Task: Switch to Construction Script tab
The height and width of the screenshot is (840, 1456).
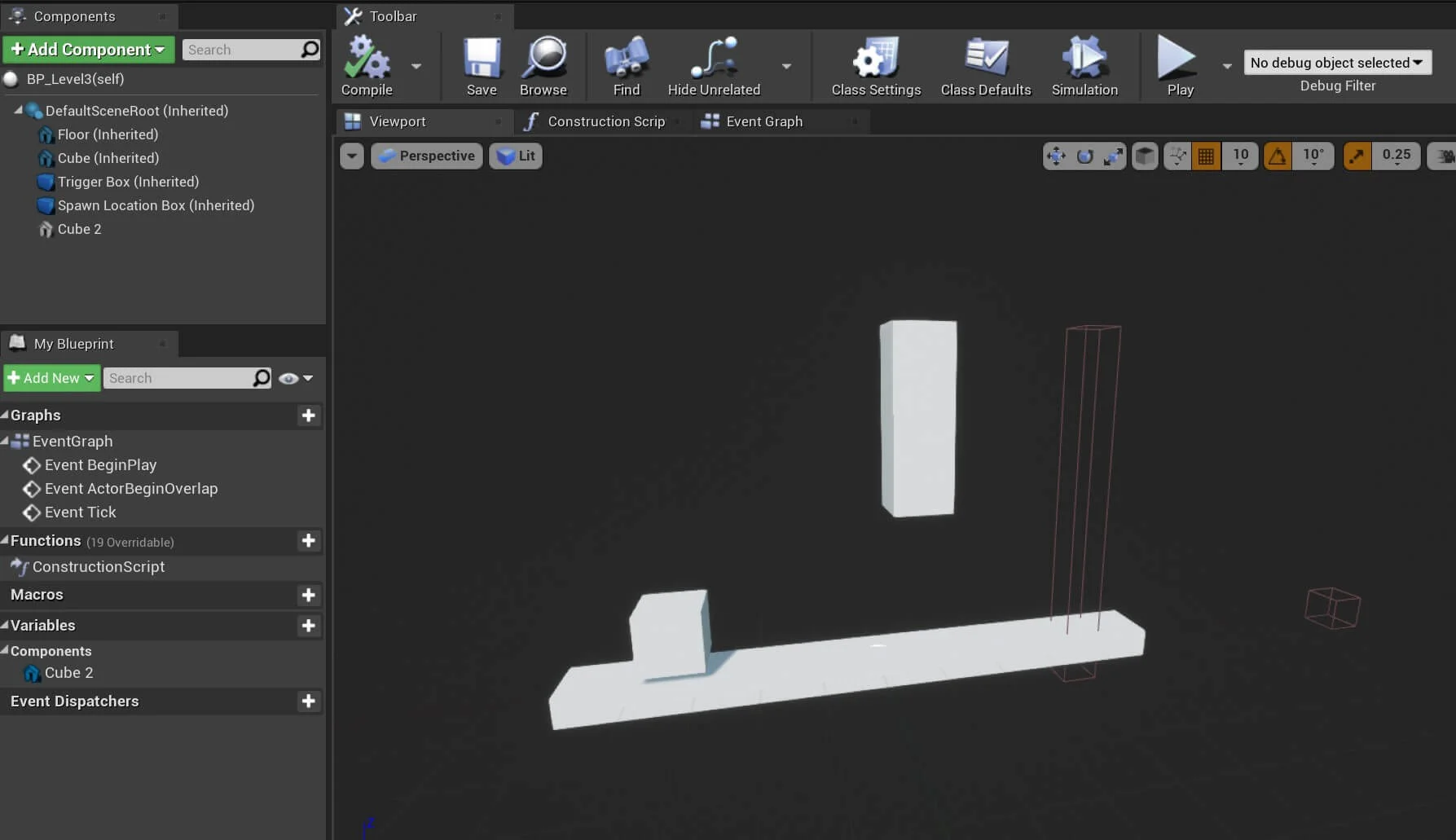Action: 605,121
